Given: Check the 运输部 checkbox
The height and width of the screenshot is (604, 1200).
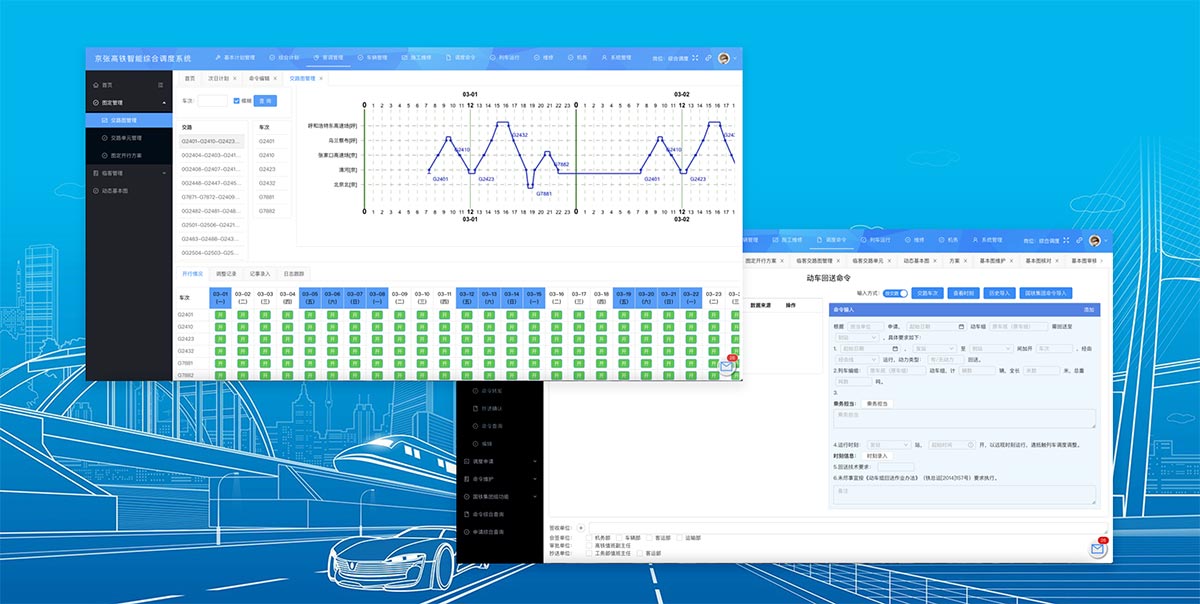Looking at the screenshot, I should click(x=678, y=537).
